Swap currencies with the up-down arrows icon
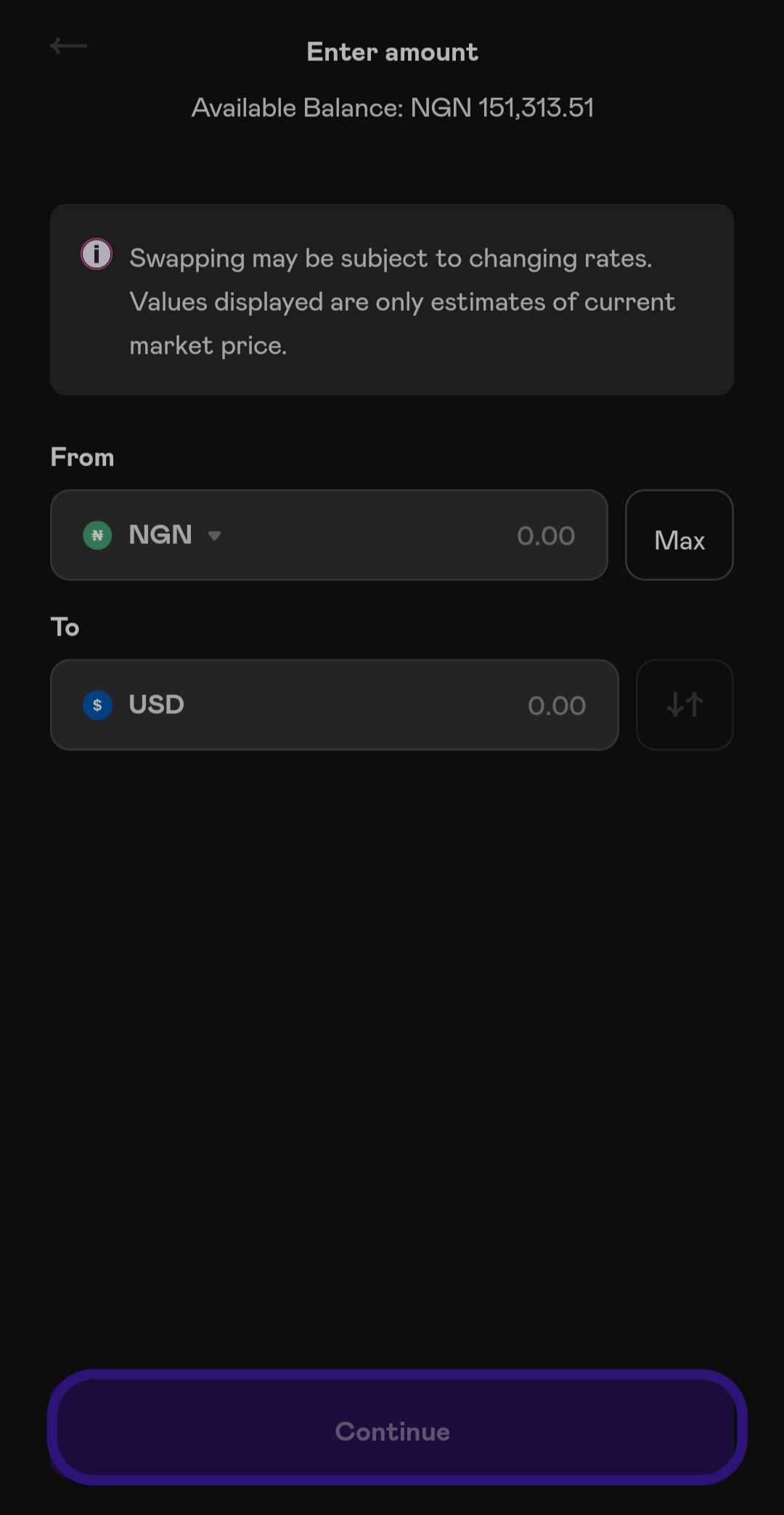The width and height of the screenshot is (784, 1515). (685, 704)
